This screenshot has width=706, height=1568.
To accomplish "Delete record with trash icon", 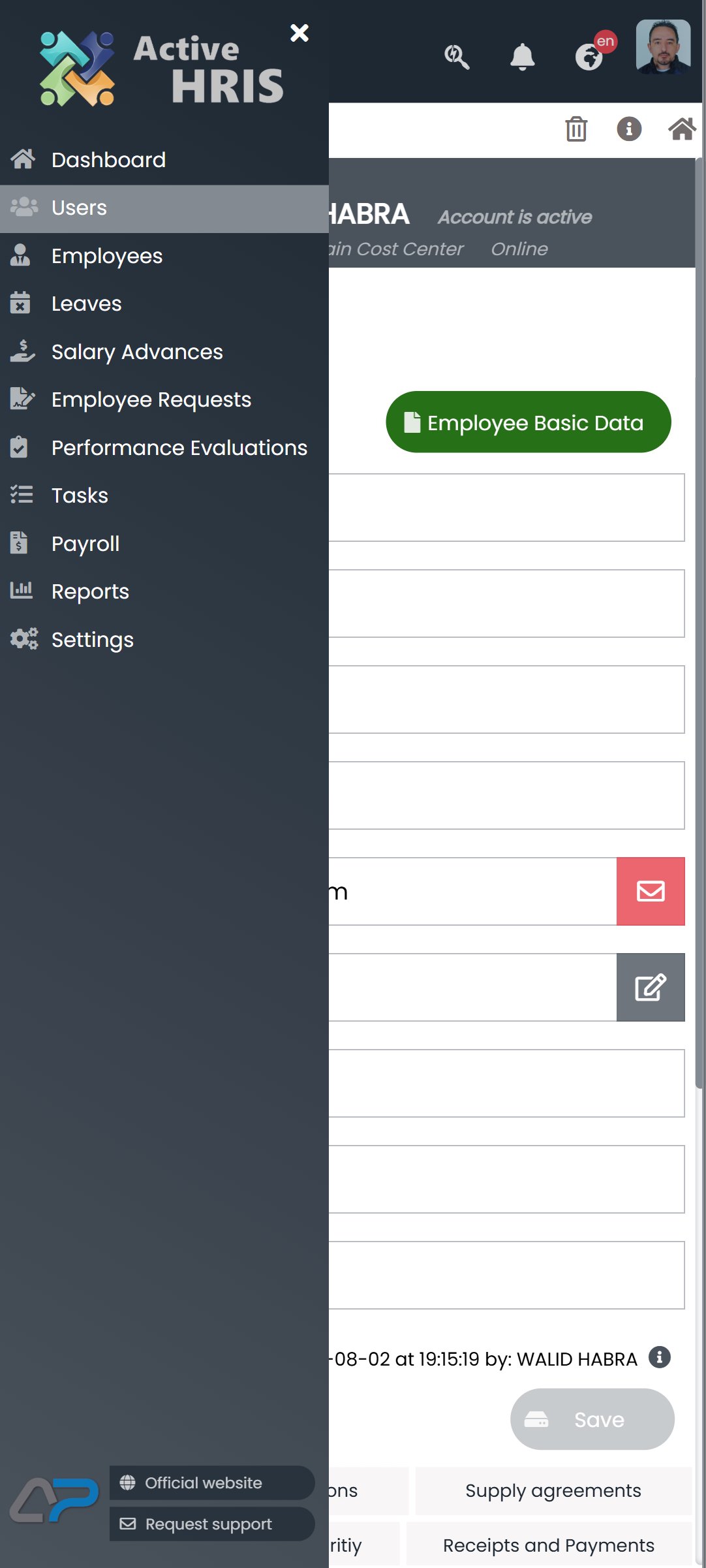I will point(576,129).
